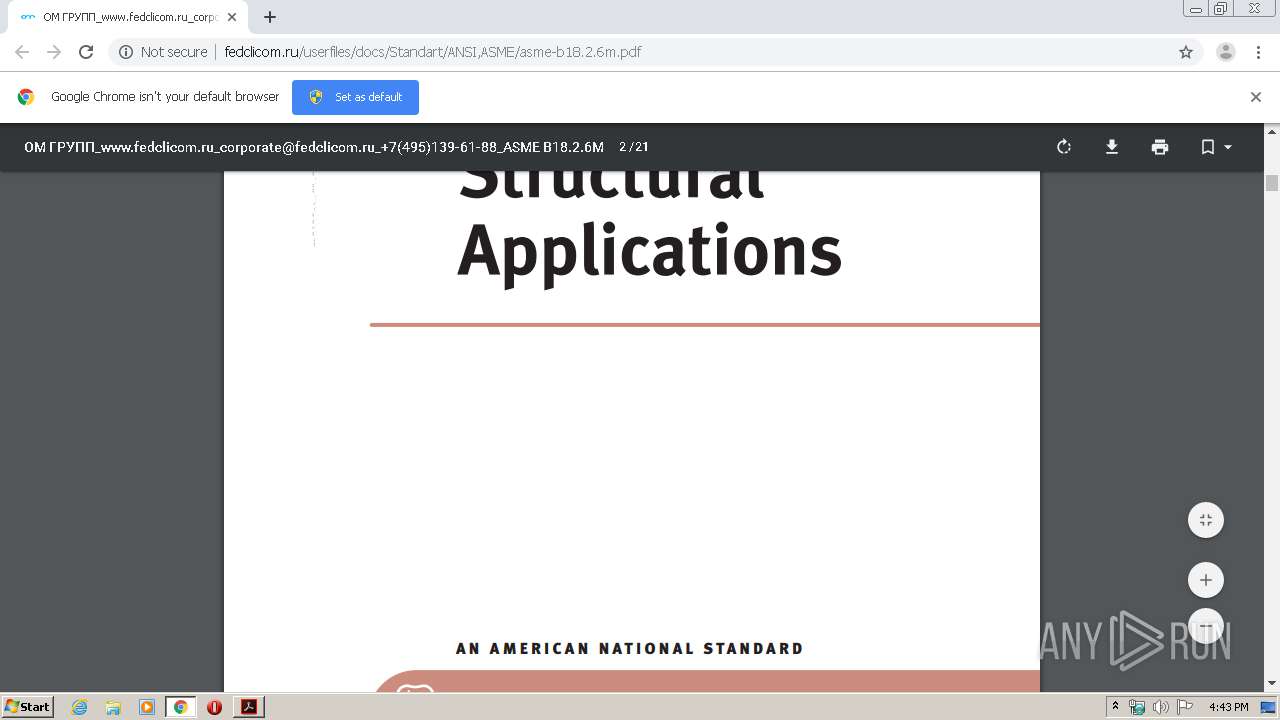Viewport: 1280px width, 720px height.
Task: Open the Chrome profile avatar
Action: tap(1226, 52)
